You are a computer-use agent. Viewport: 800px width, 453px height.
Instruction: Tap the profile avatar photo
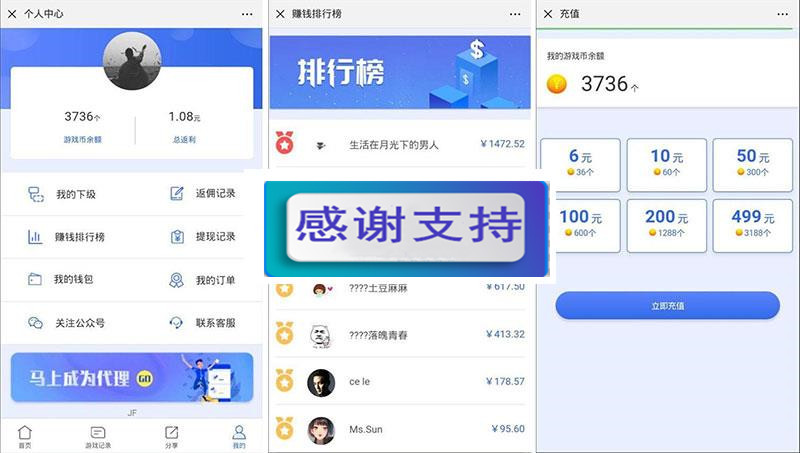tap(132, 61)
